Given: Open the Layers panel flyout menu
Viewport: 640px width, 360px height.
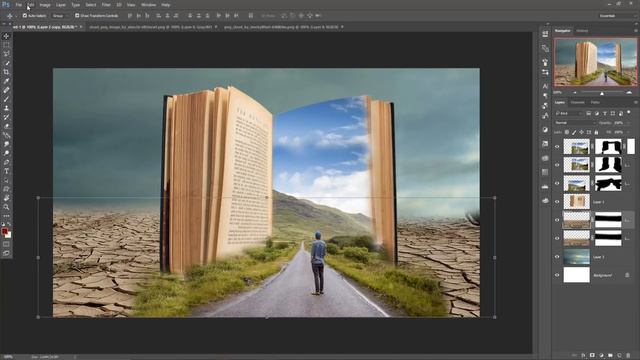Looking at the screenshot, I should (635, 102).
